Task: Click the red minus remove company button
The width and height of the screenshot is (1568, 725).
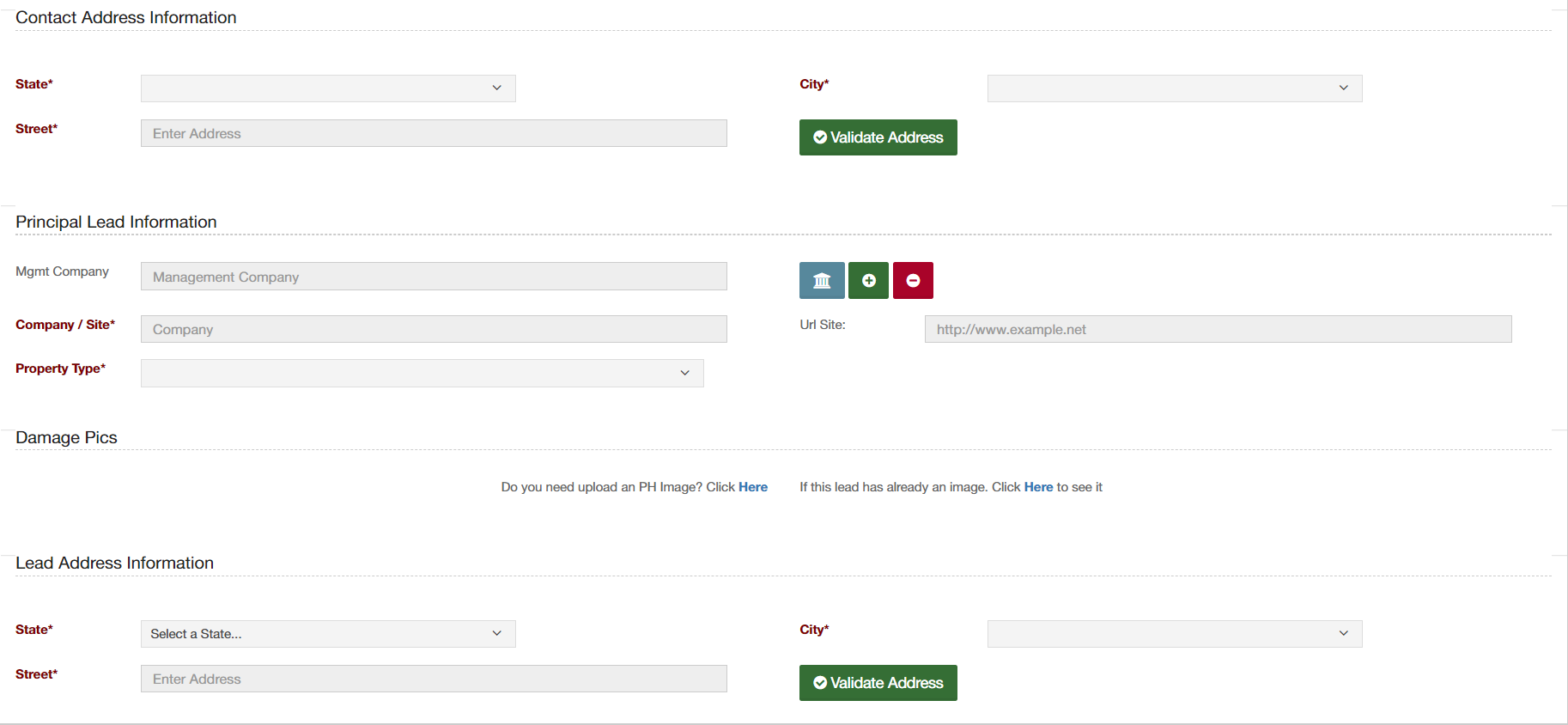Action: click(913, 280)
